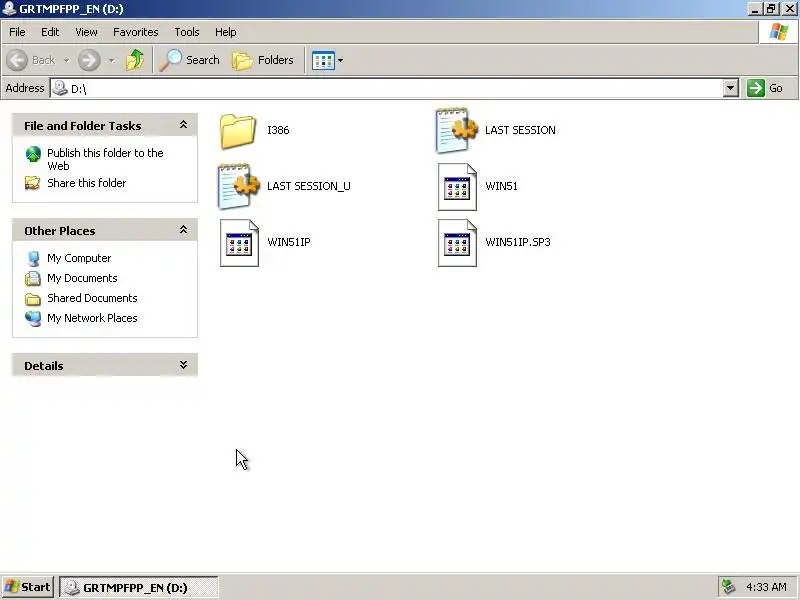Click the title bar drive icon
Screen dimensions: 800x600
click(x=9, y=9)
